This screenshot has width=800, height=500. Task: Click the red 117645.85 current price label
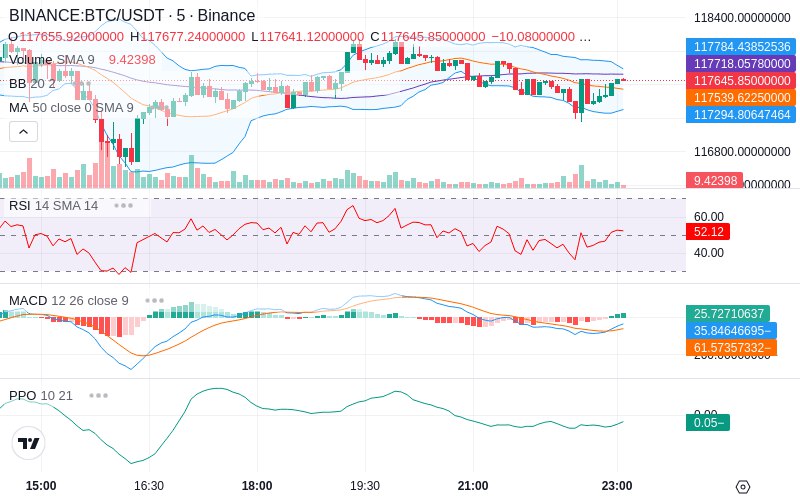[x=741, y=81]
